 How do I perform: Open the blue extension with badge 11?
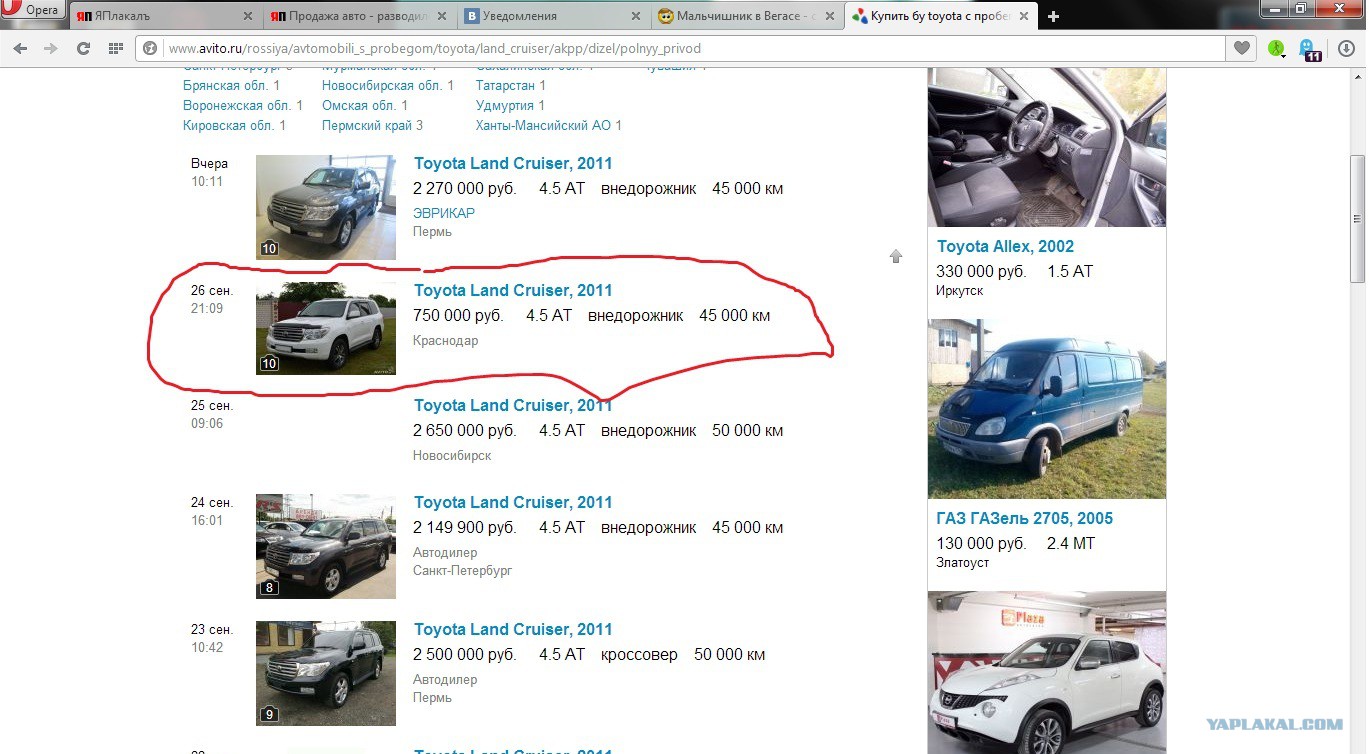[1308, 49]
